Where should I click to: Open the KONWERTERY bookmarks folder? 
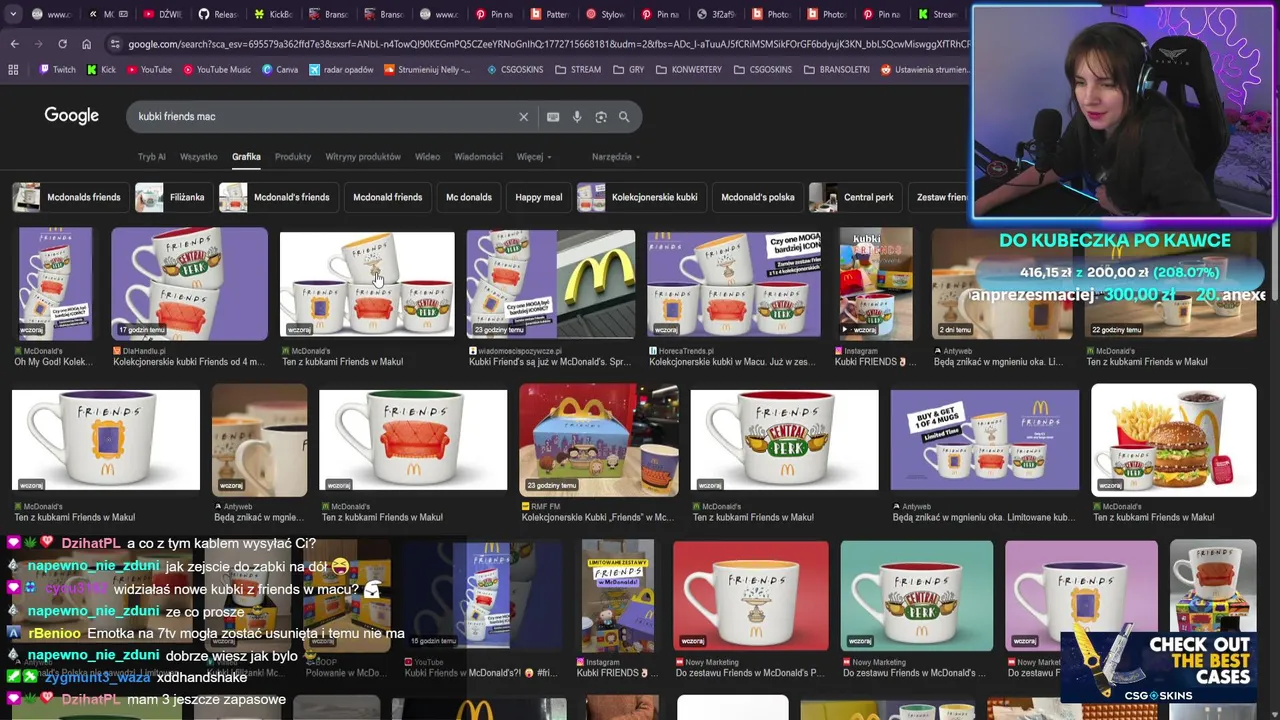[689, 70]
